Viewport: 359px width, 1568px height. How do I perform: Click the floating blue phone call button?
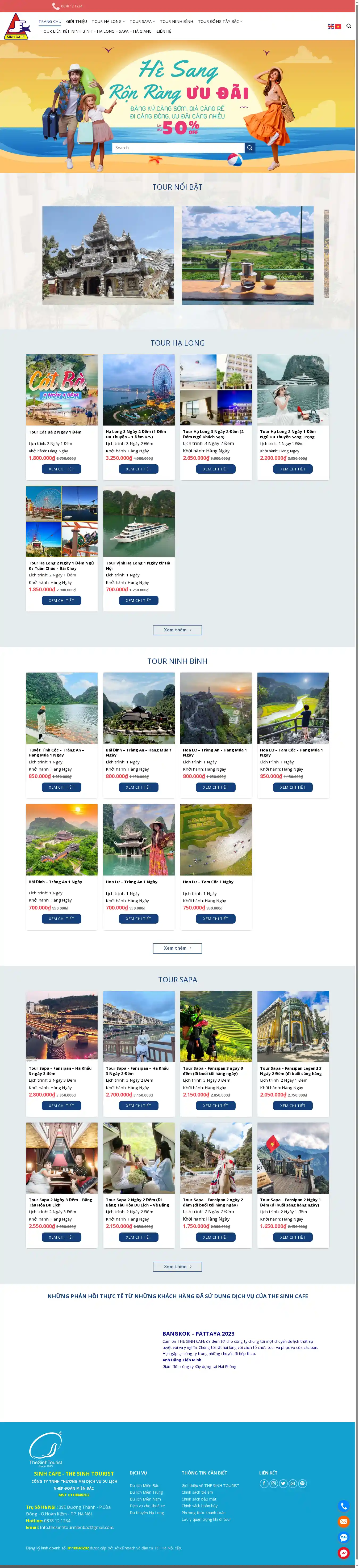coord(344,1506)
